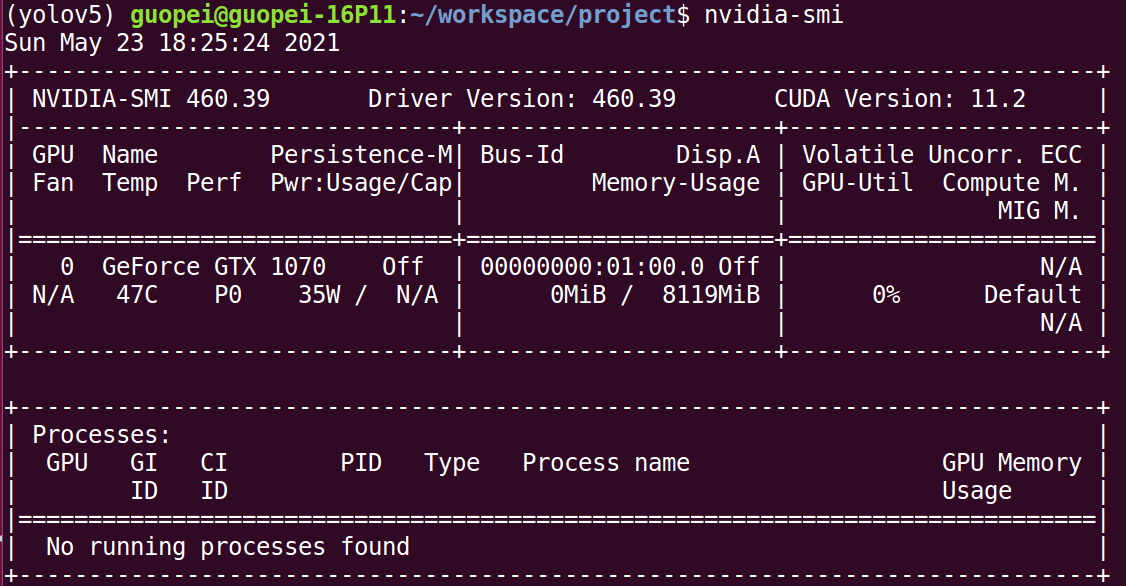Click the 47C temperature value
The image size is (1126, 586).
[137, 294]
